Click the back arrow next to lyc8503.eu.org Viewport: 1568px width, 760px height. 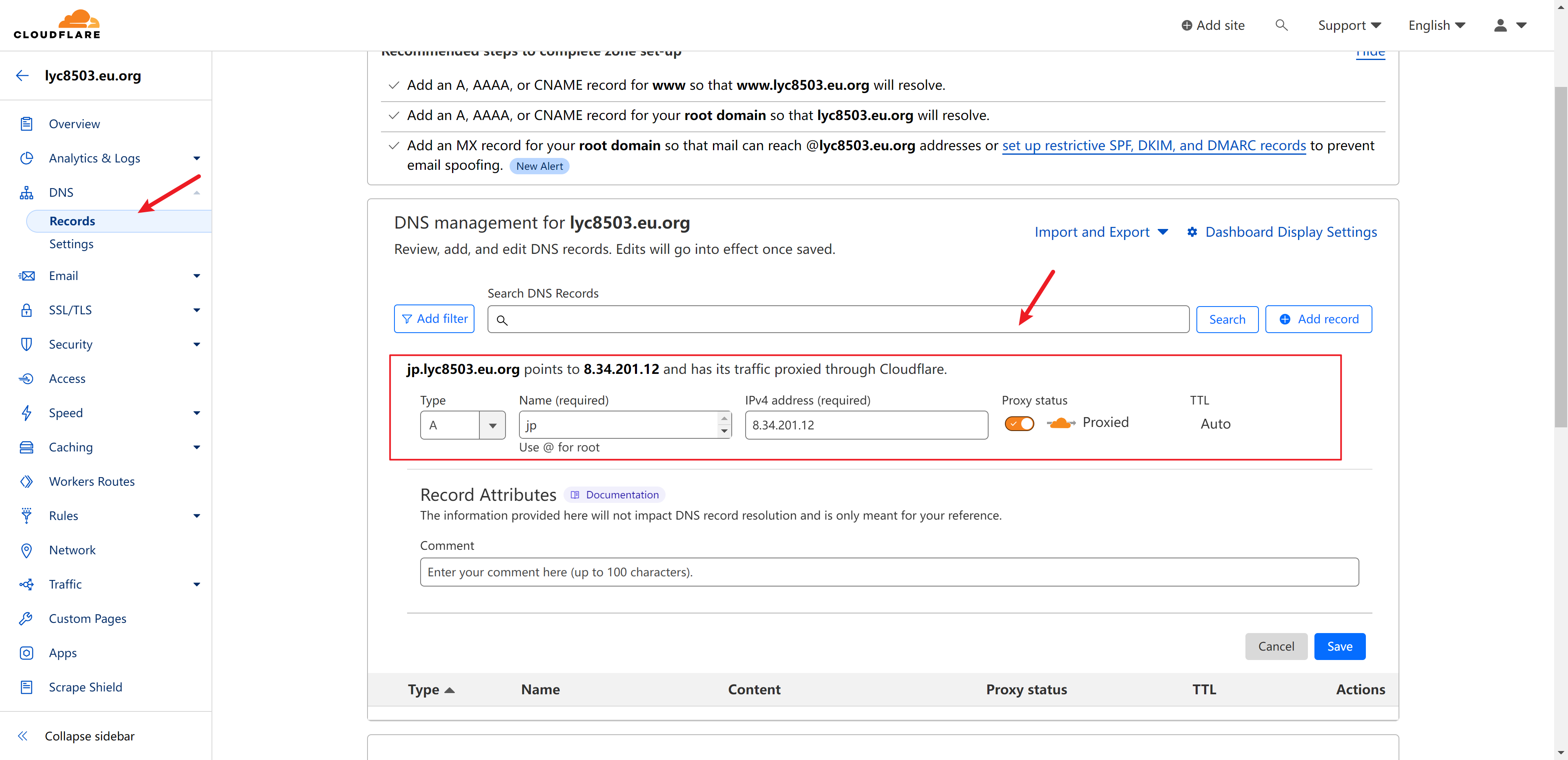22,76
